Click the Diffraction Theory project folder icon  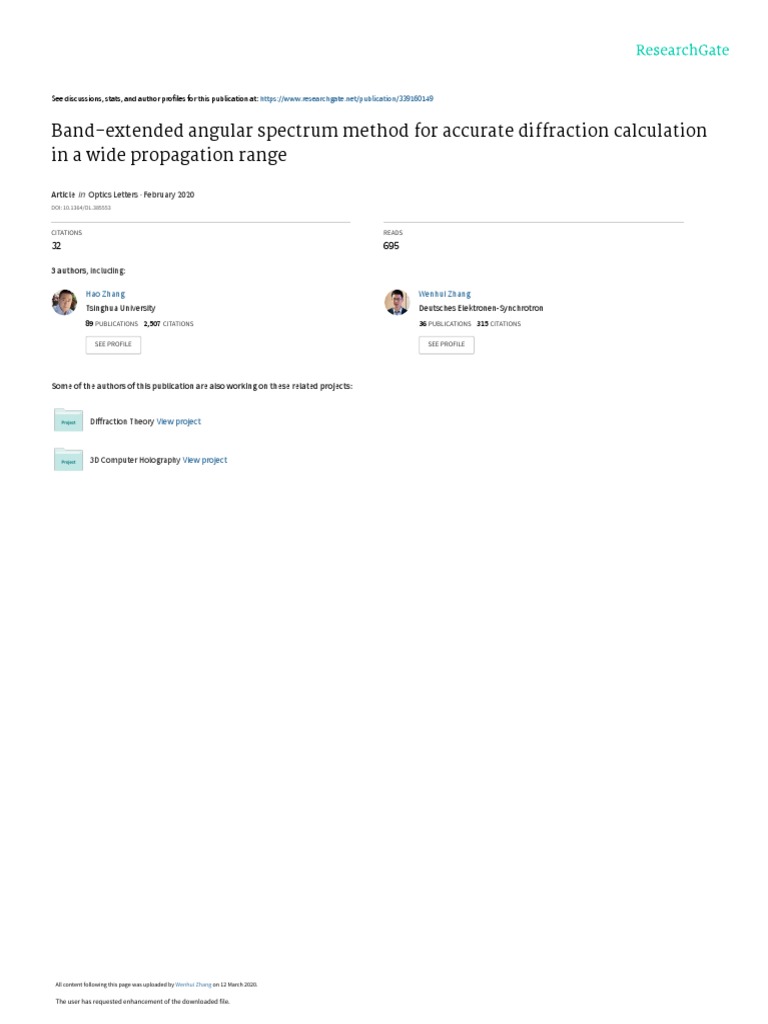pyautogui.click(x=68, y=421)
